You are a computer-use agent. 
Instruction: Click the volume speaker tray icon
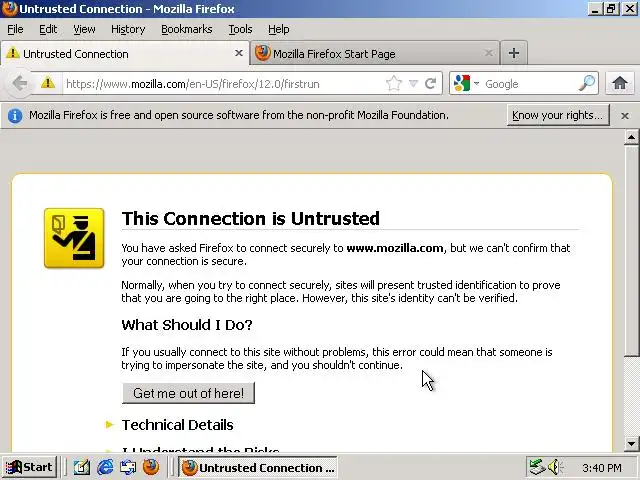[x=556, y=467]
